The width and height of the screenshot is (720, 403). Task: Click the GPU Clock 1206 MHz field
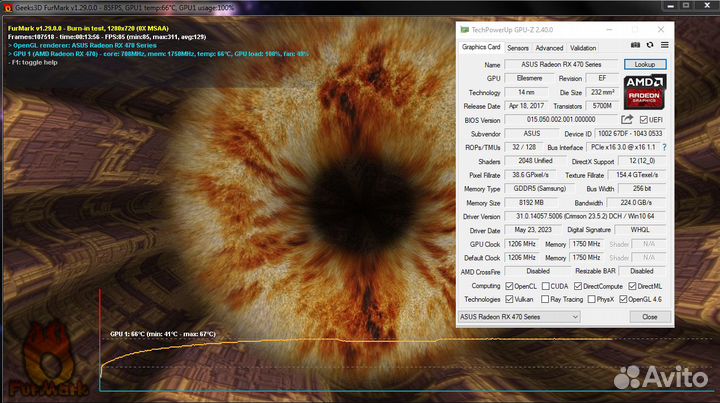pyautogui.click(x=522, y=244)
